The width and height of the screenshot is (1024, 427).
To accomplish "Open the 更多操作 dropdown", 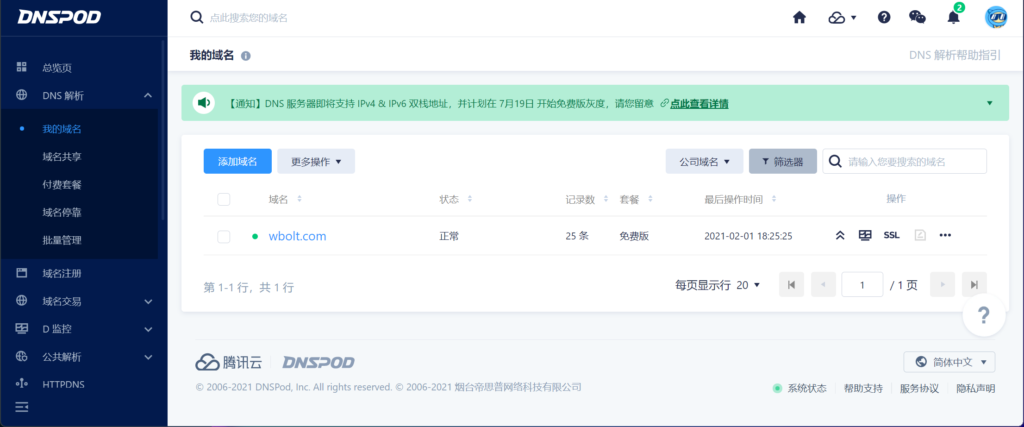I will [316, 161].
